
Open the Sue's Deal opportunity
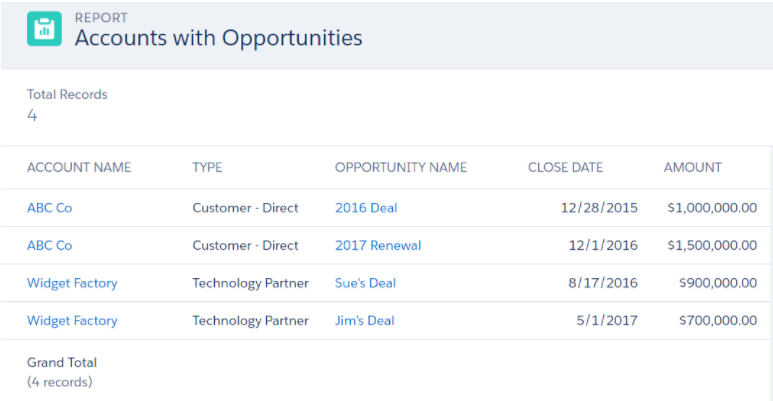pyautogui.click(x=365, y=283)
